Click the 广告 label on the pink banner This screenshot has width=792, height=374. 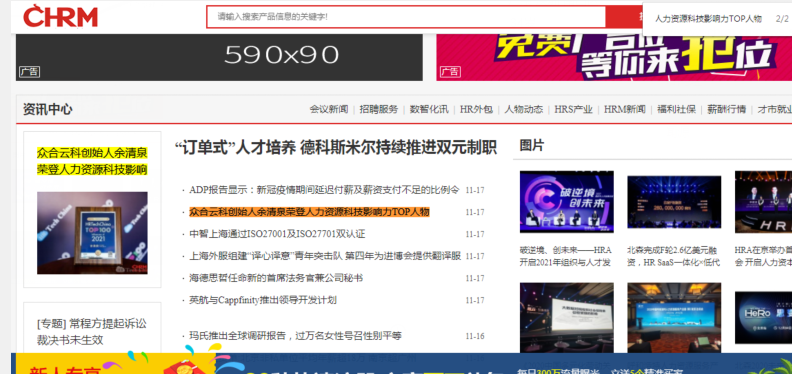click(x=450, y=72)
